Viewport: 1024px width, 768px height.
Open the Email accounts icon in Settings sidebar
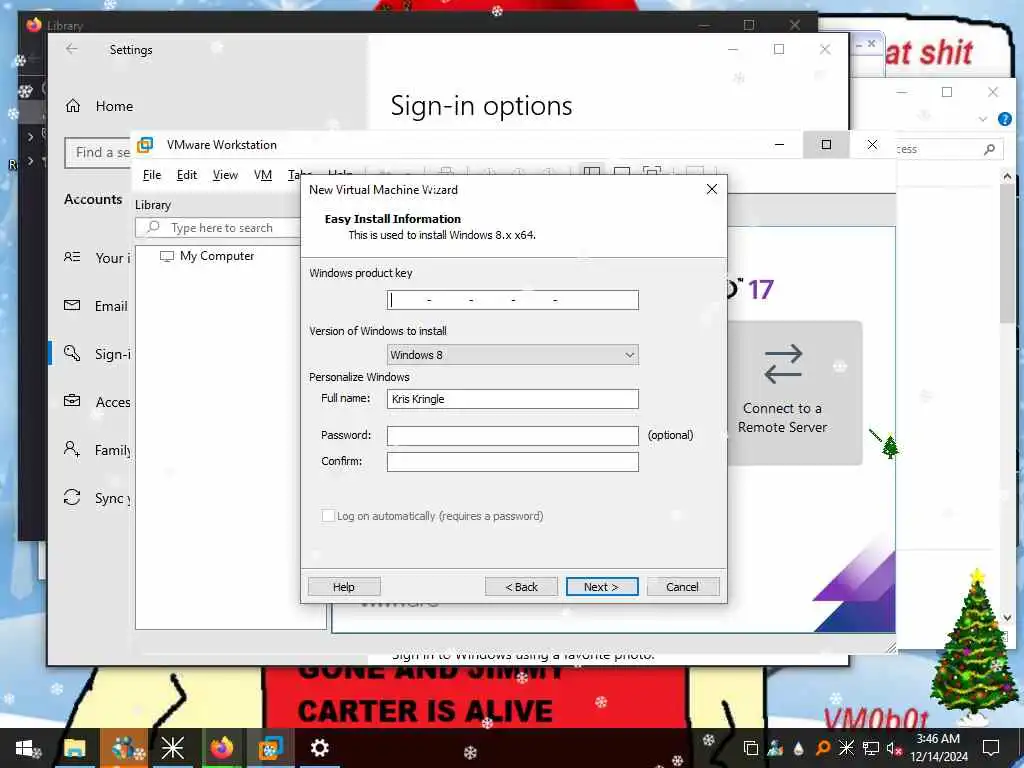pos(72,305)
